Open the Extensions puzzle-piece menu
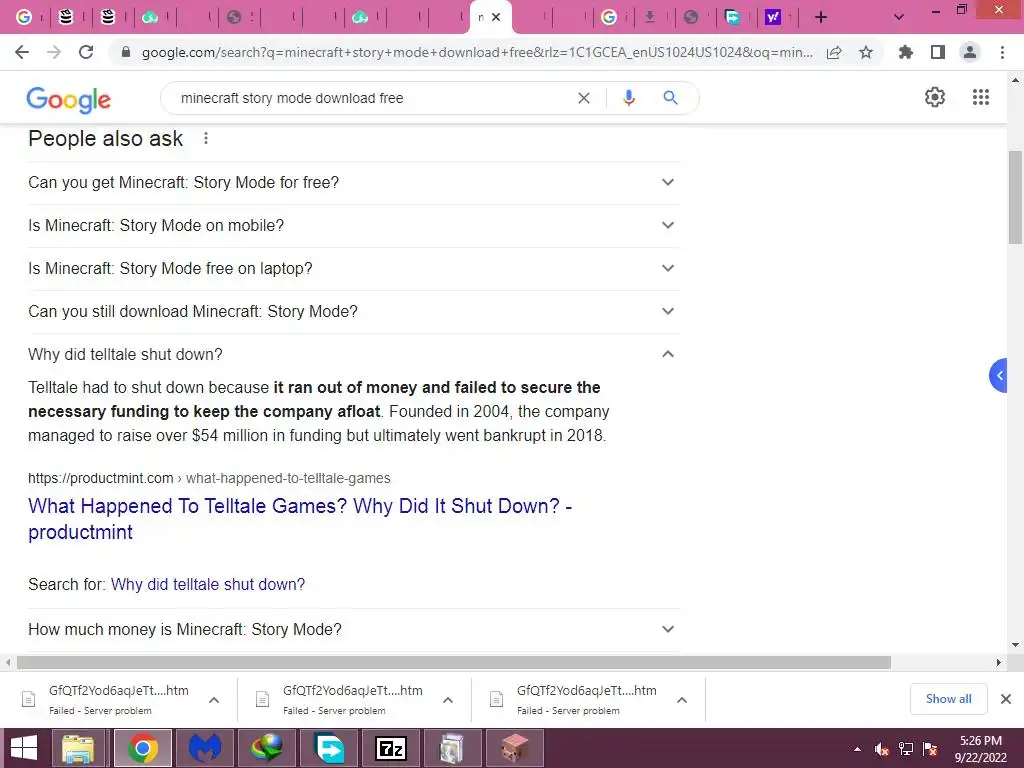This screenshot has height=768, width=1024. [x=906, y=52]
